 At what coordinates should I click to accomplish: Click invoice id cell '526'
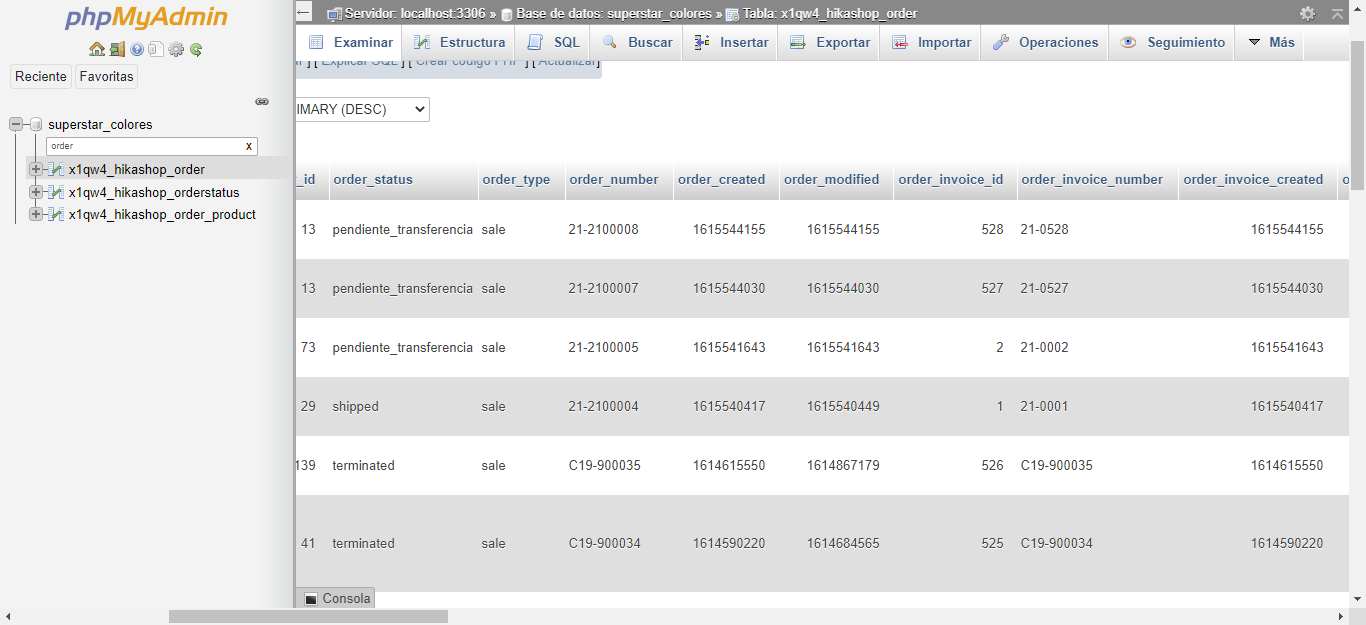click(992, 465)
